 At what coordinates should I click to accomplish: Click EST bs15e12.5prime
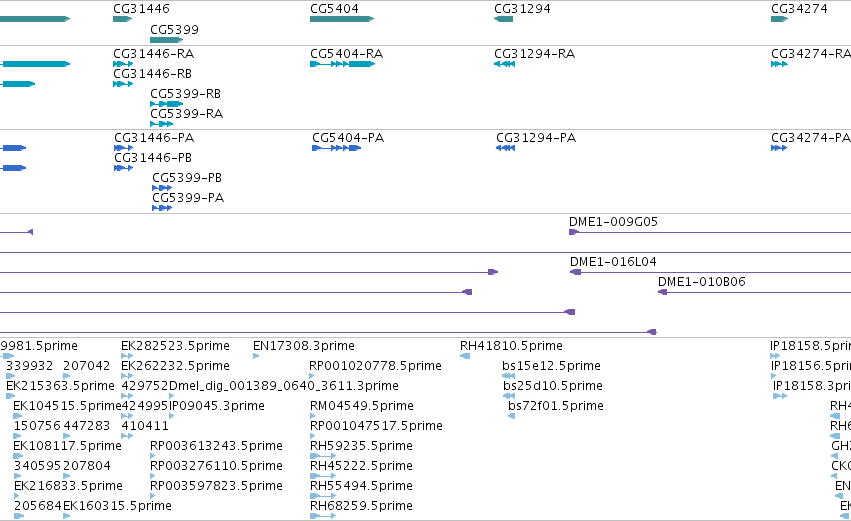coord(551,366)
